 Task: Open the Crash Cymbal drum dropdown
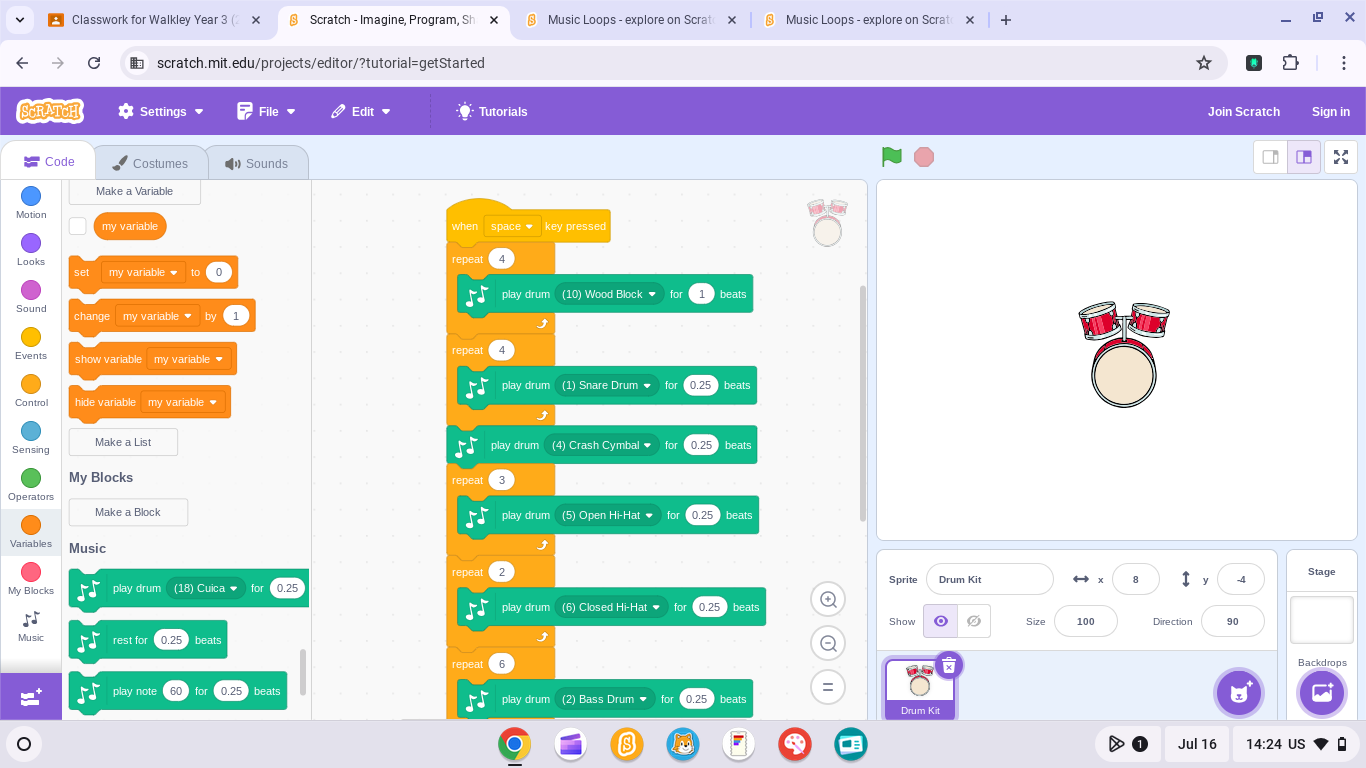tap(602, 445)
